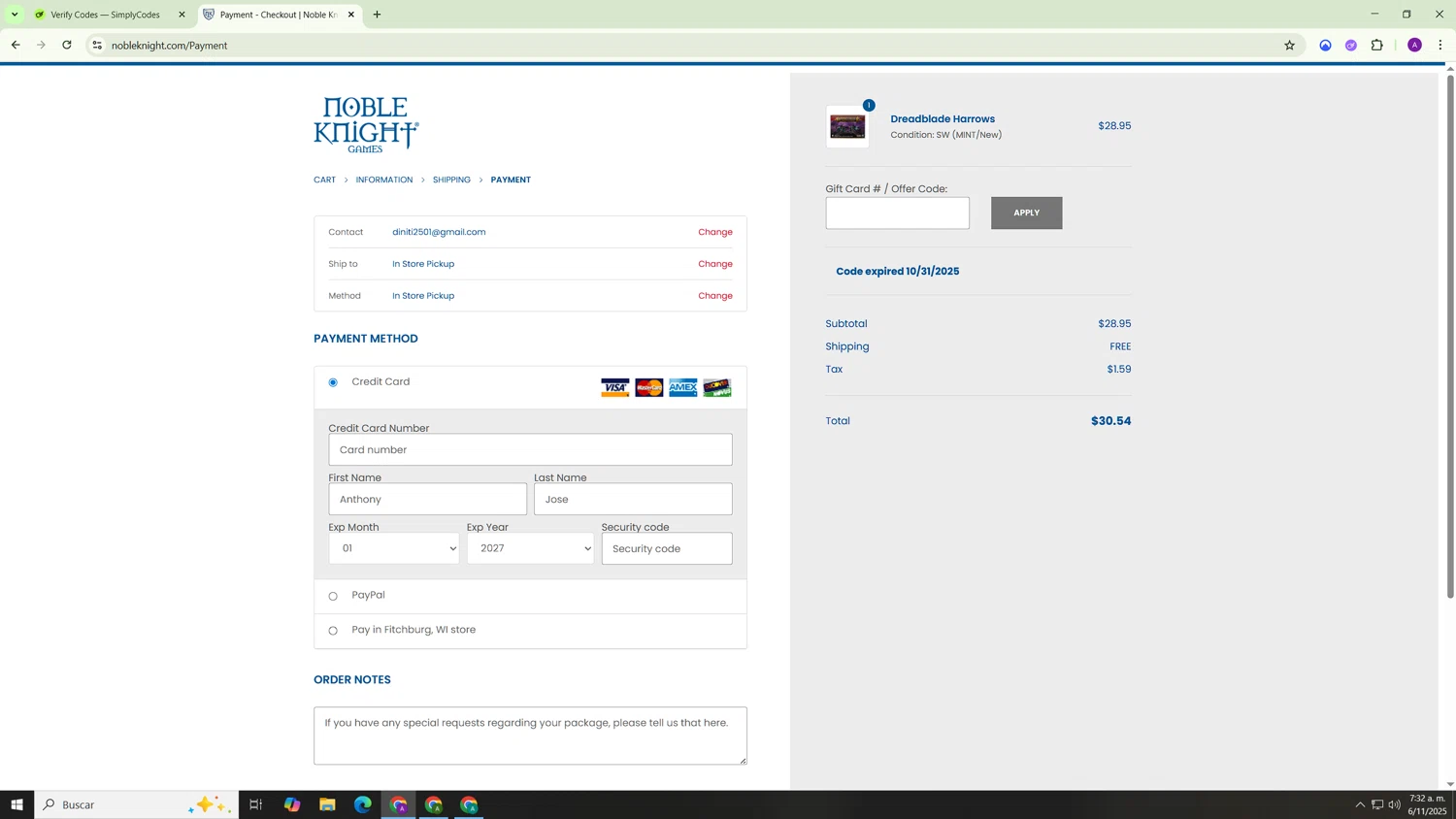Click into the Order Notes text area

530,736
